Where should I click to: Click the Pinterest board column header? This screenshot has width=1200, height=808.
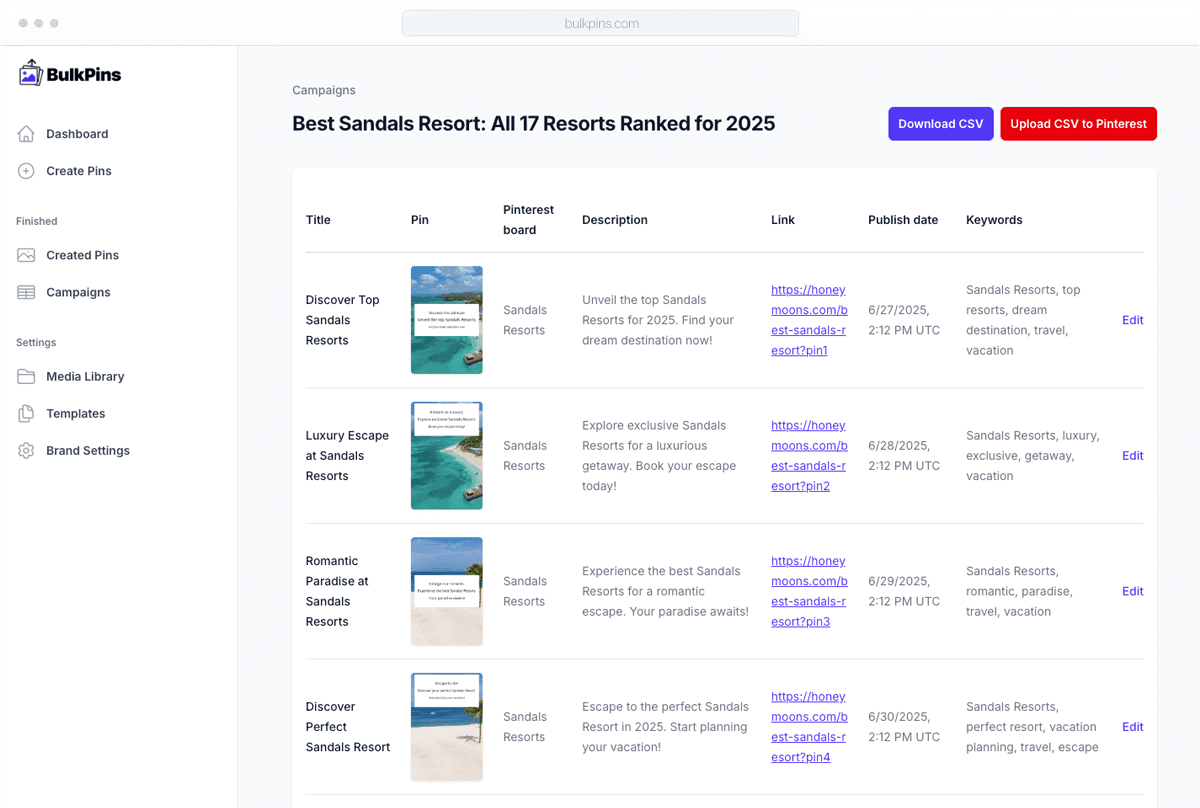pyautogui.click(x=528, y=220)
